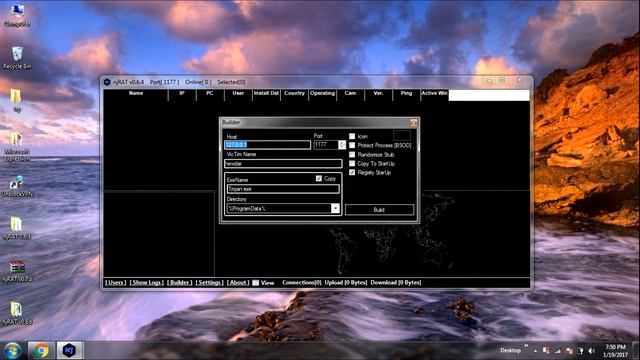This screenshot has height=360, width=640.
Task: Click the Ver. column header
Action: (378, 93)
